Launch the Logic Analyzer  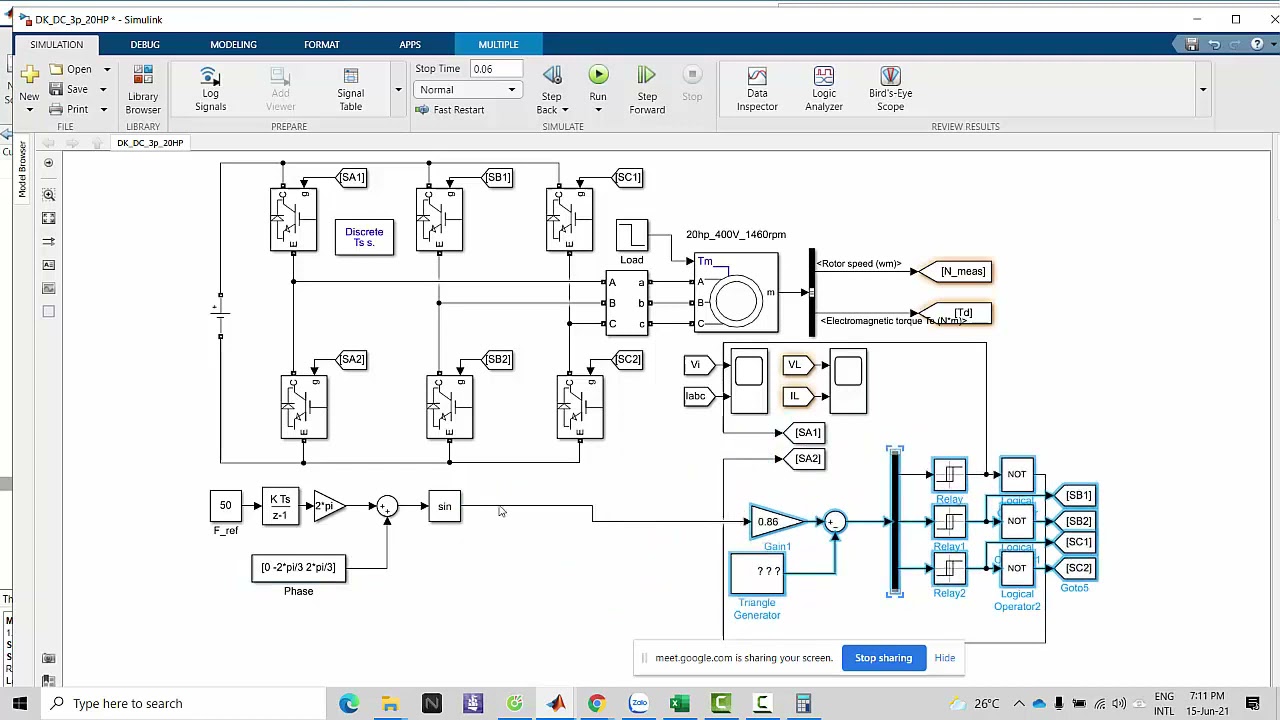[x=824, y=90]
